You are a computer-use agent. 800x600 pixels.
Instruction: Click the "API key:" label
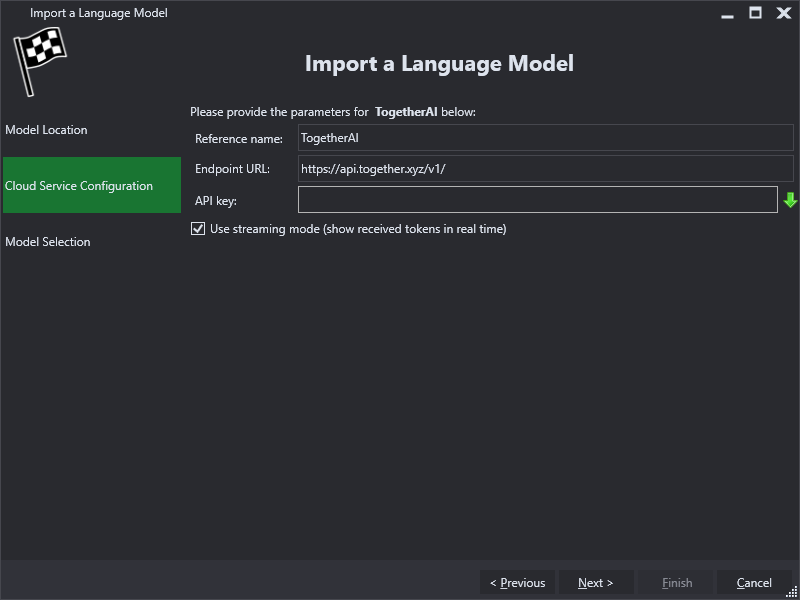(216, 201)
